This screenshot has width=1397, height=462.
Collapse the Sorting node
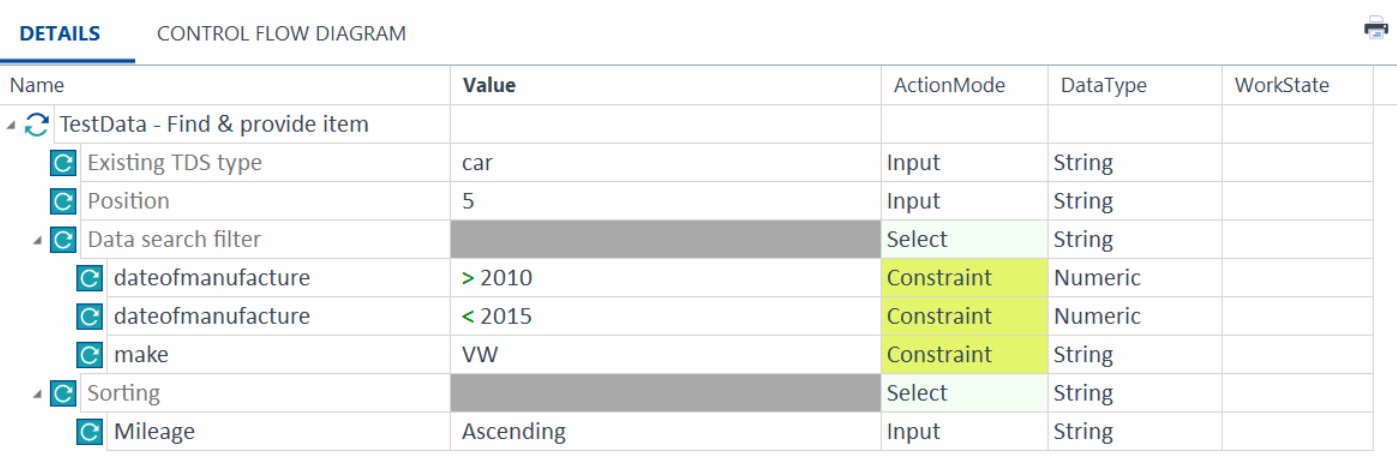pyautogui.click(x=37, y=394)
